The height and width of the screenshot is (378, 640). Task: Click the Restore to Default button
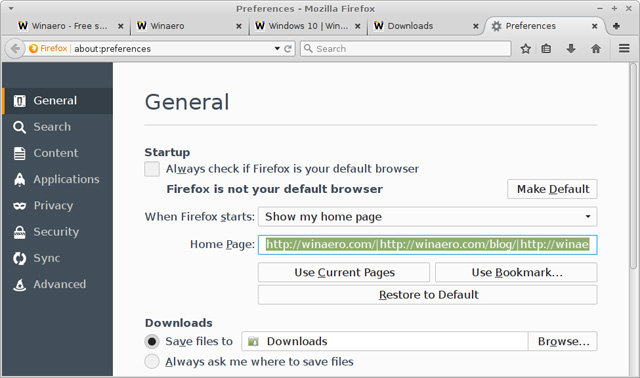[427, 295]
